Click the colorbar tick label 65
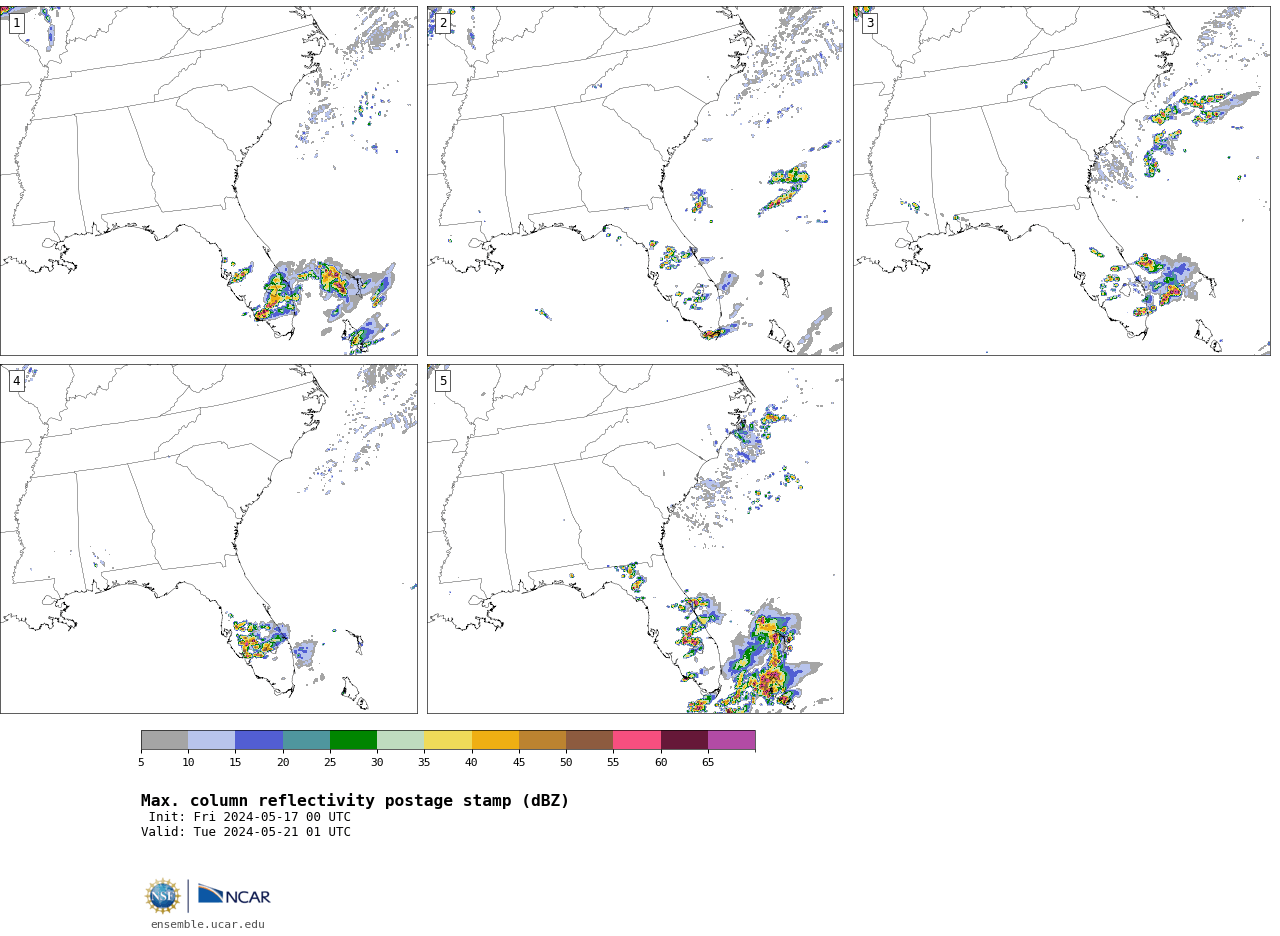 (x=708, y=763)
